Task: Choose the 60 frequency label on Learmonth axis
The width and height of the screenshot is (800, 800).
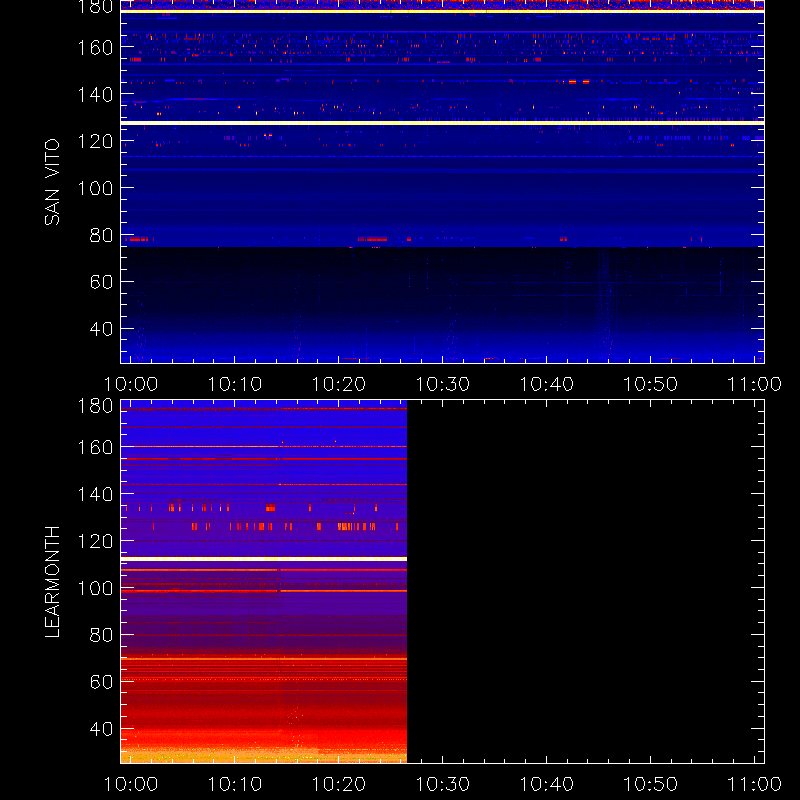Action: [101, 682]
